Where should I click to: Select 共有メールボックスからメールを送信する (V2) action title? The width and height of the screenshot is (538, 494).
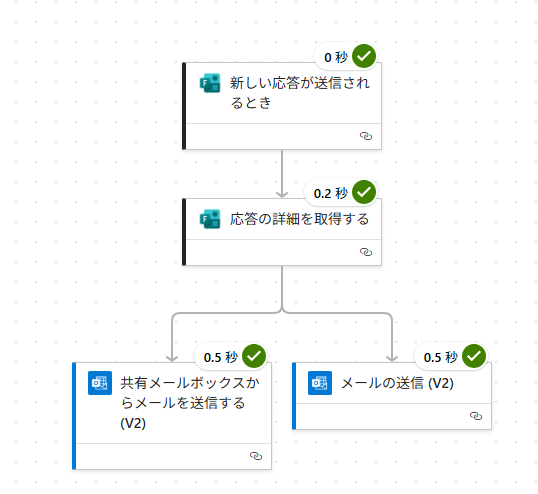point(190,403)
